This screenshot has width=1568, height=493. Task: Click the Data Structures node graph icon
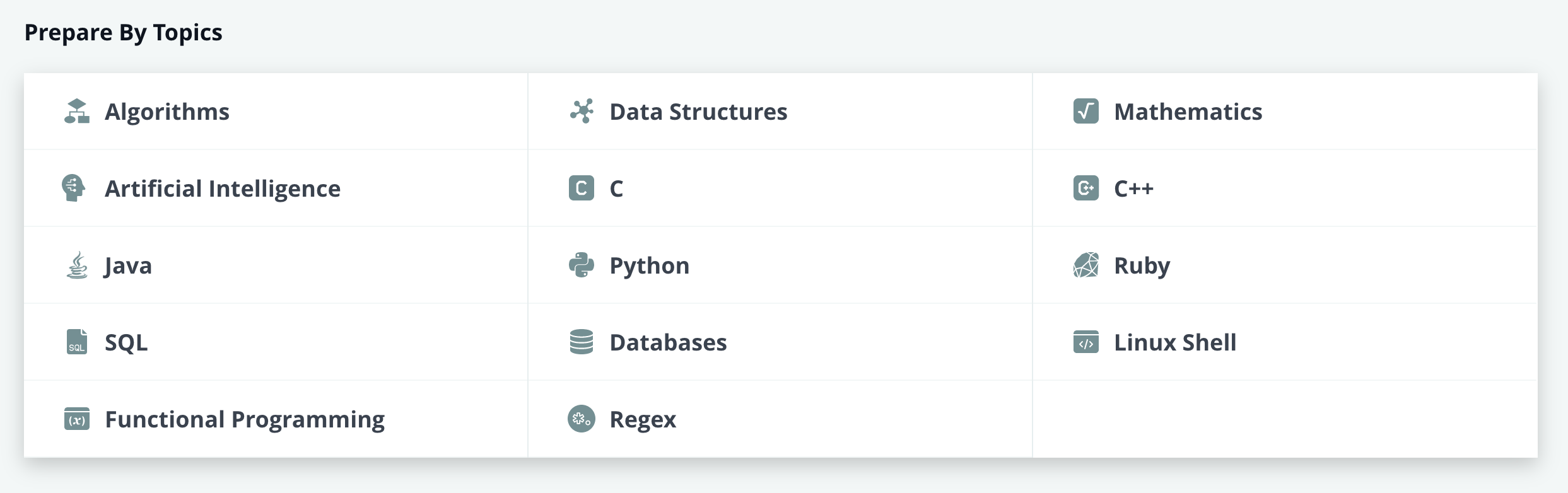(x=582, y=111)
